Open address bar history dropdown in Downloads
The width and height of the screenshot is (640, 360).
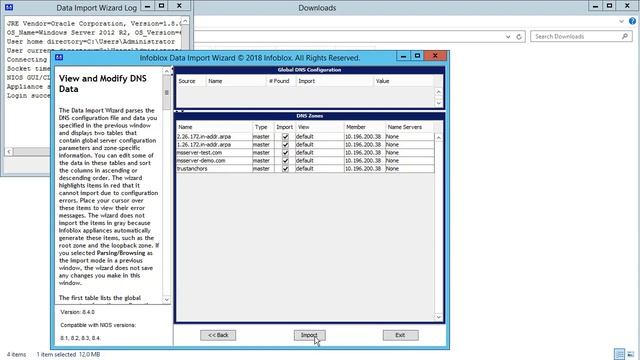pyautogui.click(x=508, y=37)
